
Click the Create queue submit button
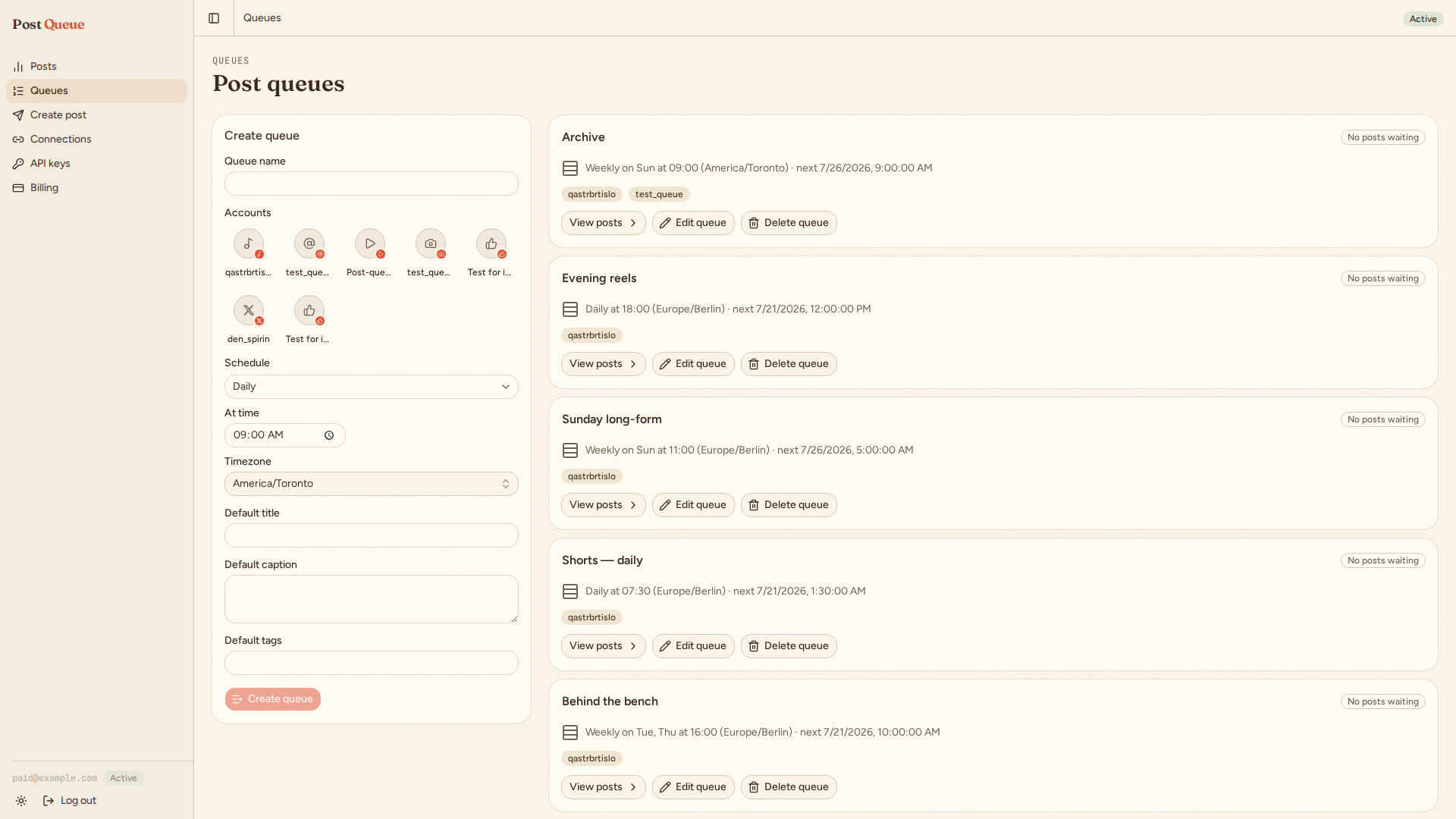coord(273,699)
